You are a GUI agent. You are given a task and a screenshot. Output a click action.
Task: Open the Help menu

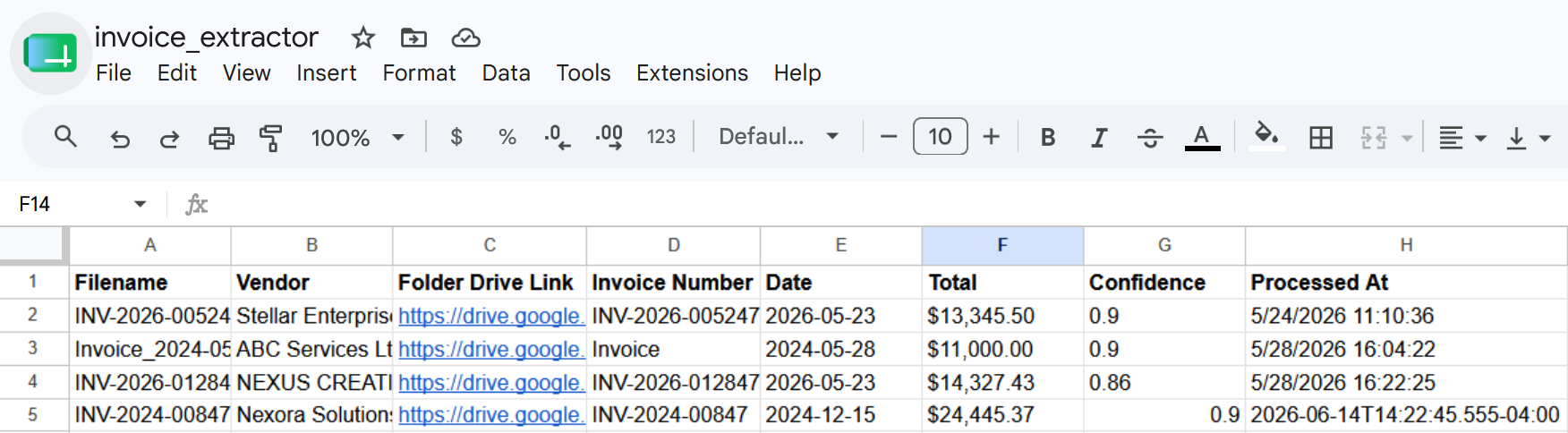point(797,73)
